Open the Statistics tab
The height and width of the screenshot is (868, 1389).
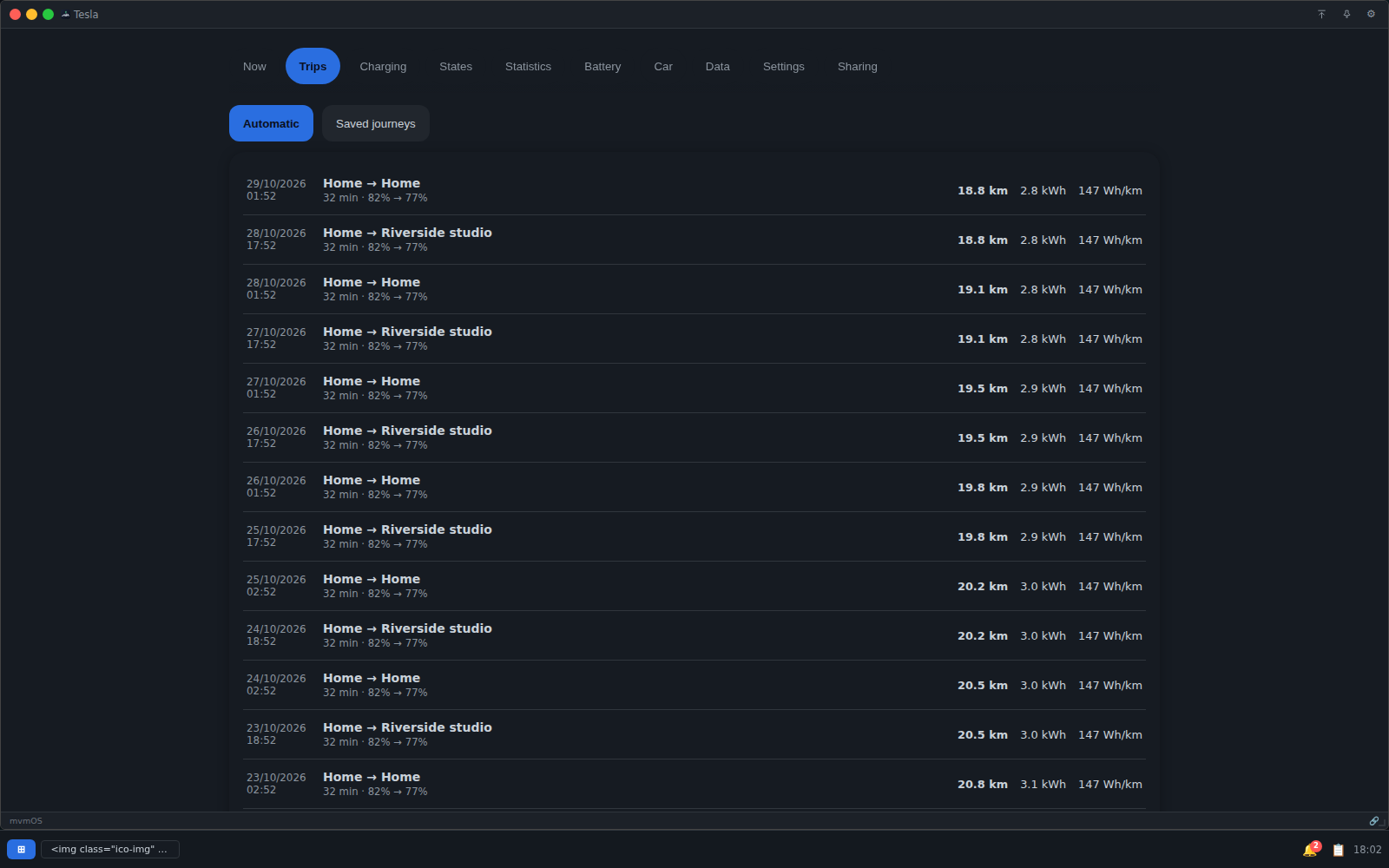tap(528, 66)
